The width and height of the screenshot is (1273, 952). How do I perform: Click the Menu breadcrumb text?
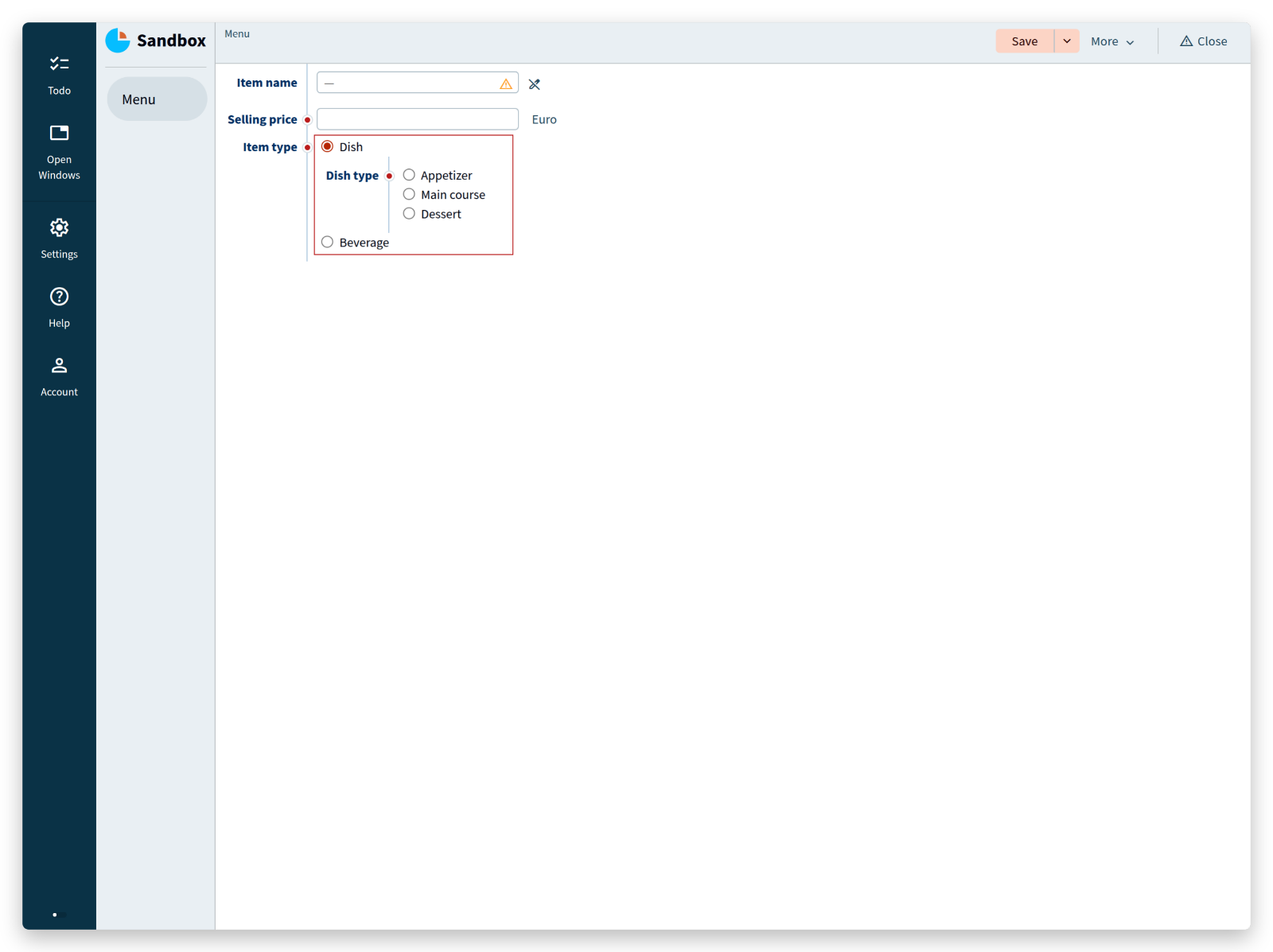[237, 33]
